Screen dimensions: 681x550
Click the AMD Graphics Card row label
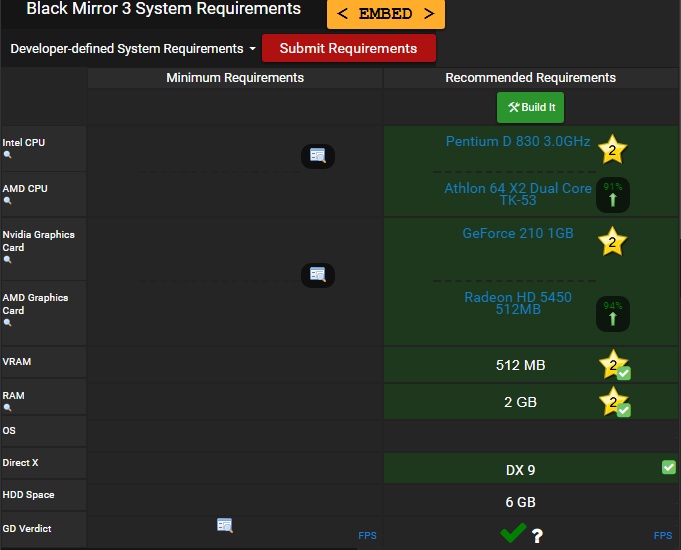click(x=35, y=304)
